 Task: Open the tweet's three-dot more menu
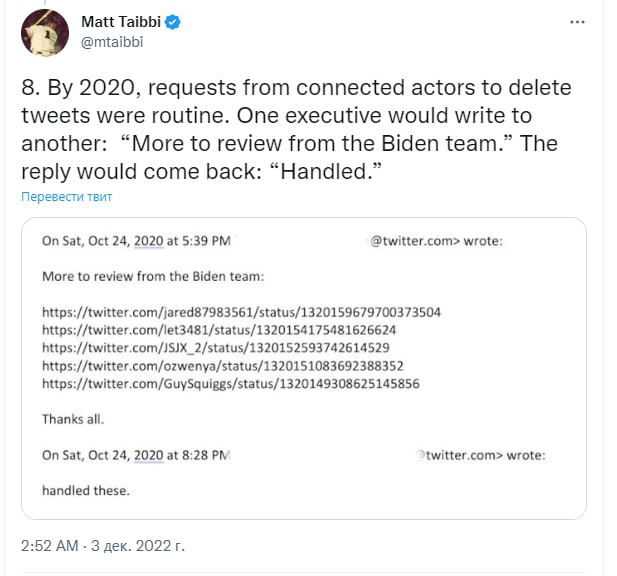tap(577, 22)
